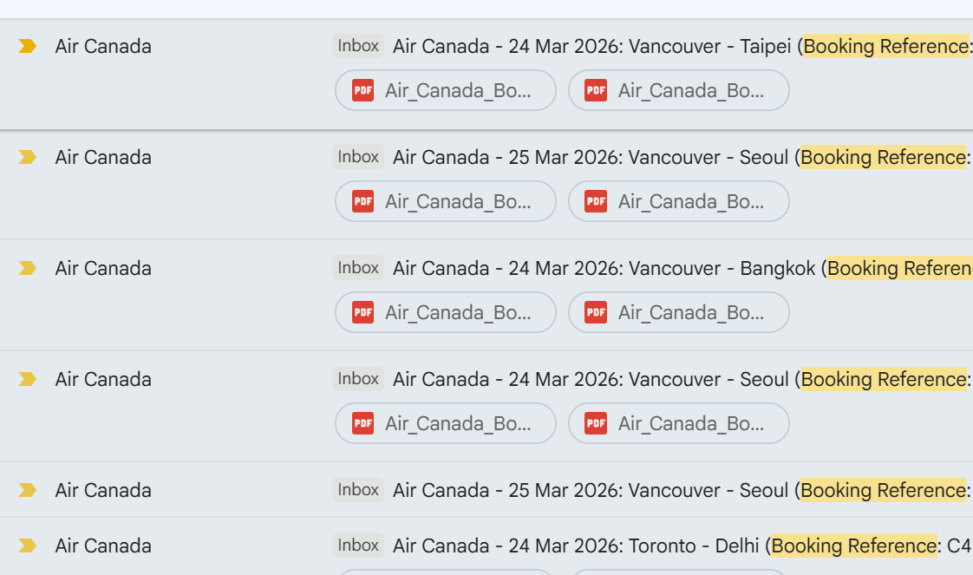Image resolution: width=973 pixels, height=575 pixels.
Task: Click the second PDF icon in the Vancouver - Bangkok email
Action: 595,312
